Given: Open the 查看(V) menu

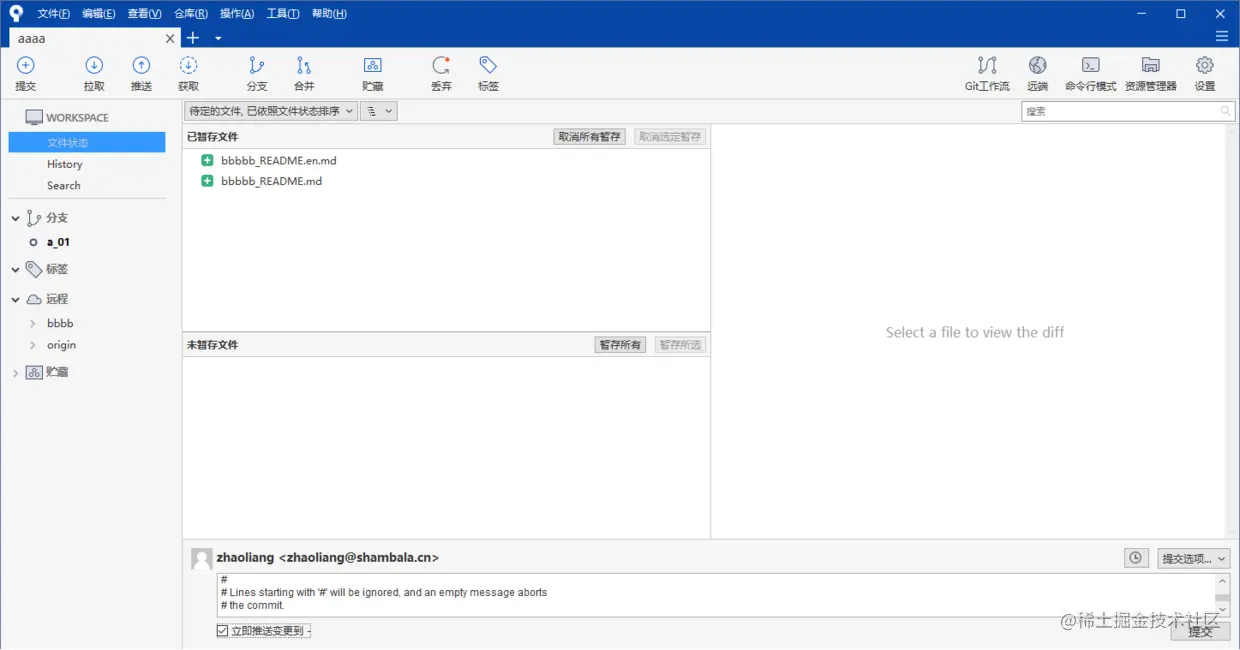Looking at the screenshot, I should (144, 14).
